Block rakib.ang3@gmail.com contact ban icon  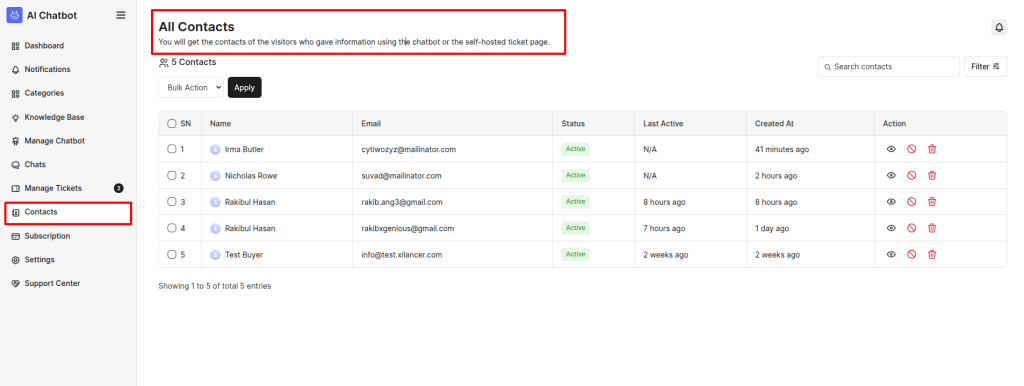point(911,202)
